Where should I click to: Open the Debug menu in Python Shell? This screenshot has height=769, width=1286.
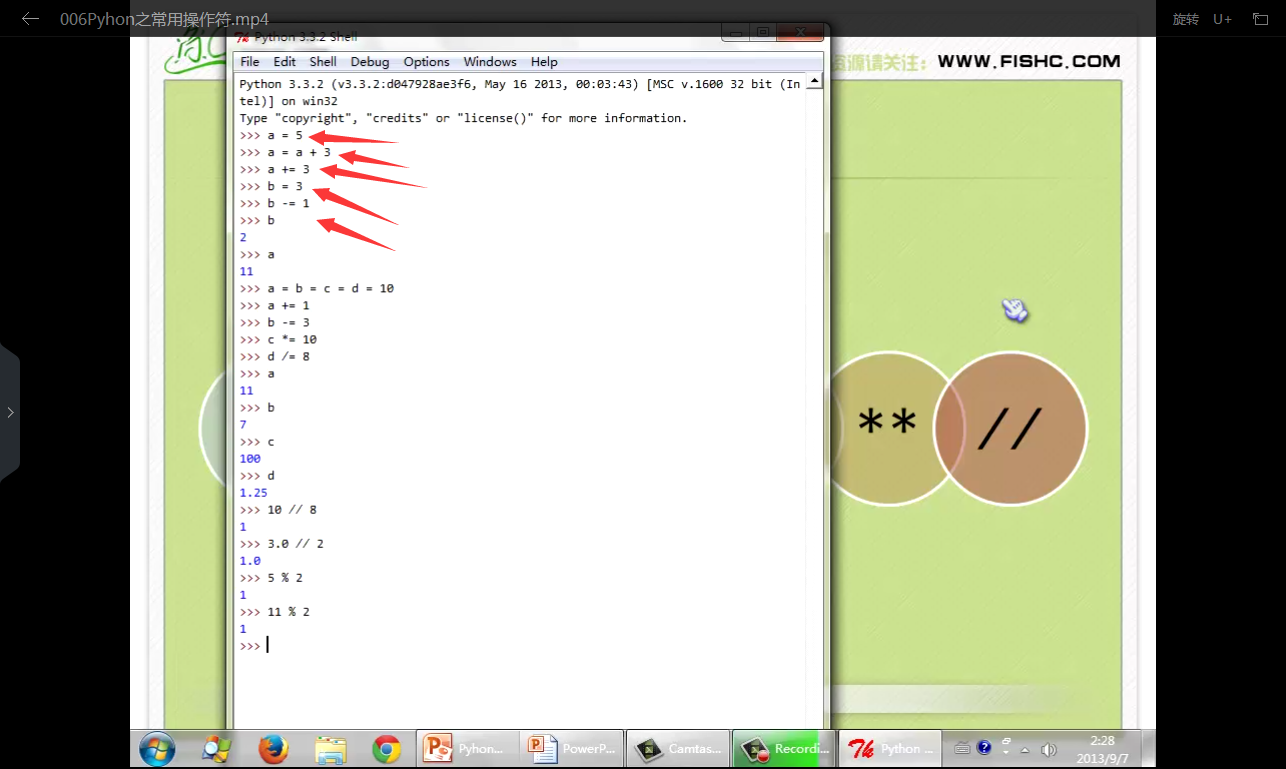click(x=369, y=62)
